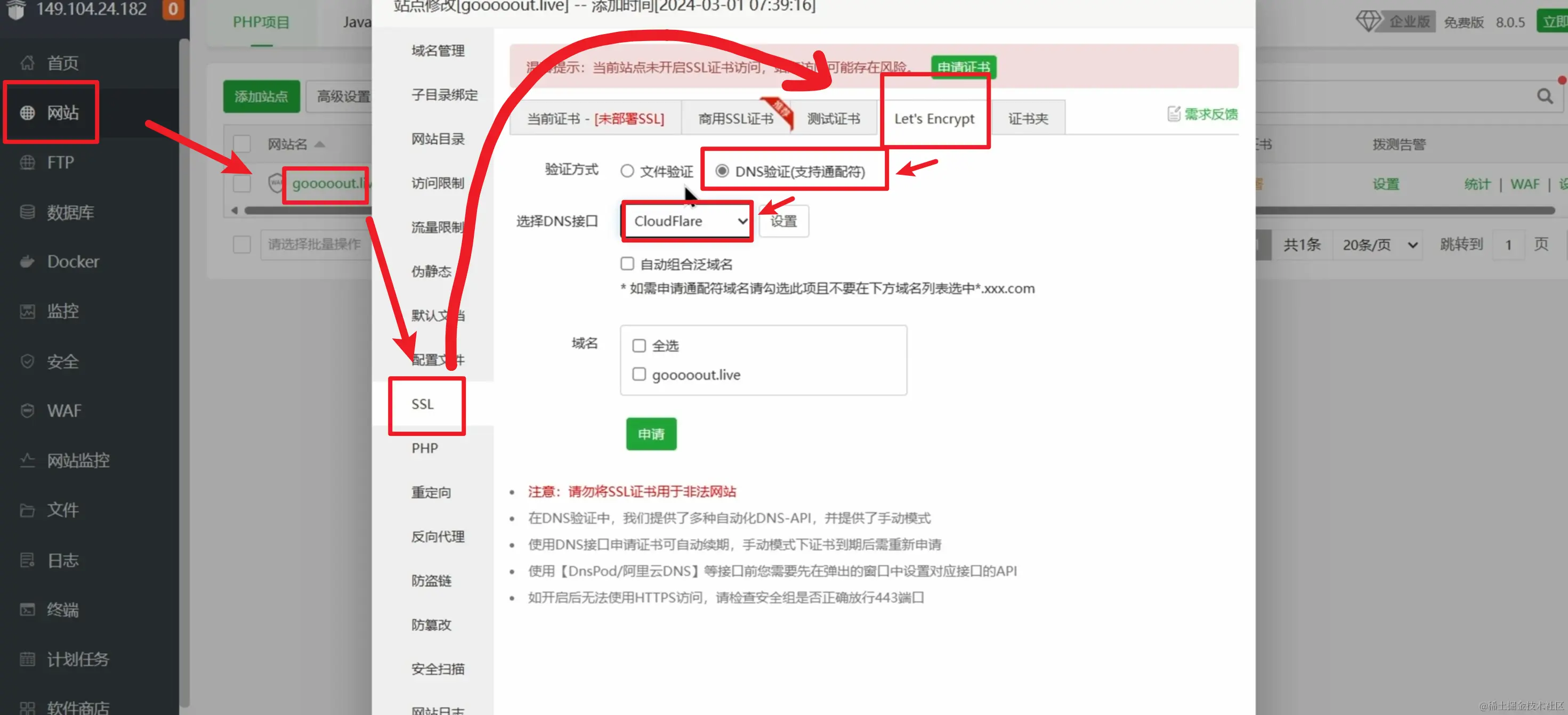Screen dimensions: 1568x715
Task: Click the search magnifier icon
Action: tap(1544, 96)
